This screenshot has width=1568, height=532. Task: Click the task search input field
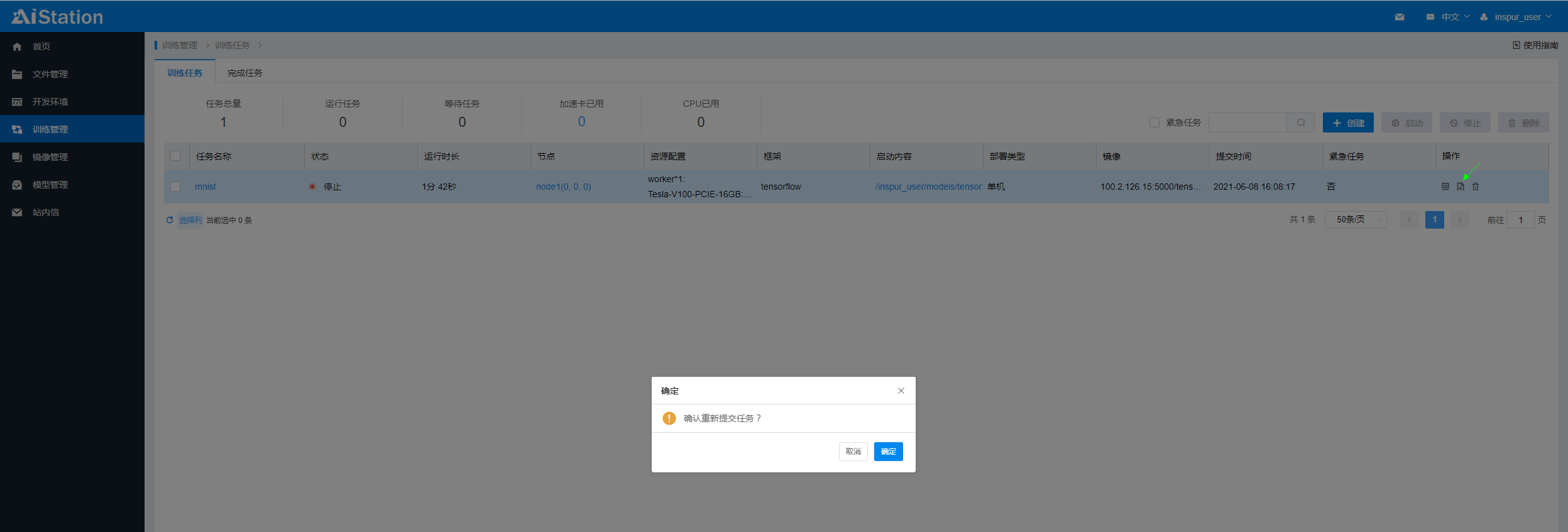(1247, 122)
